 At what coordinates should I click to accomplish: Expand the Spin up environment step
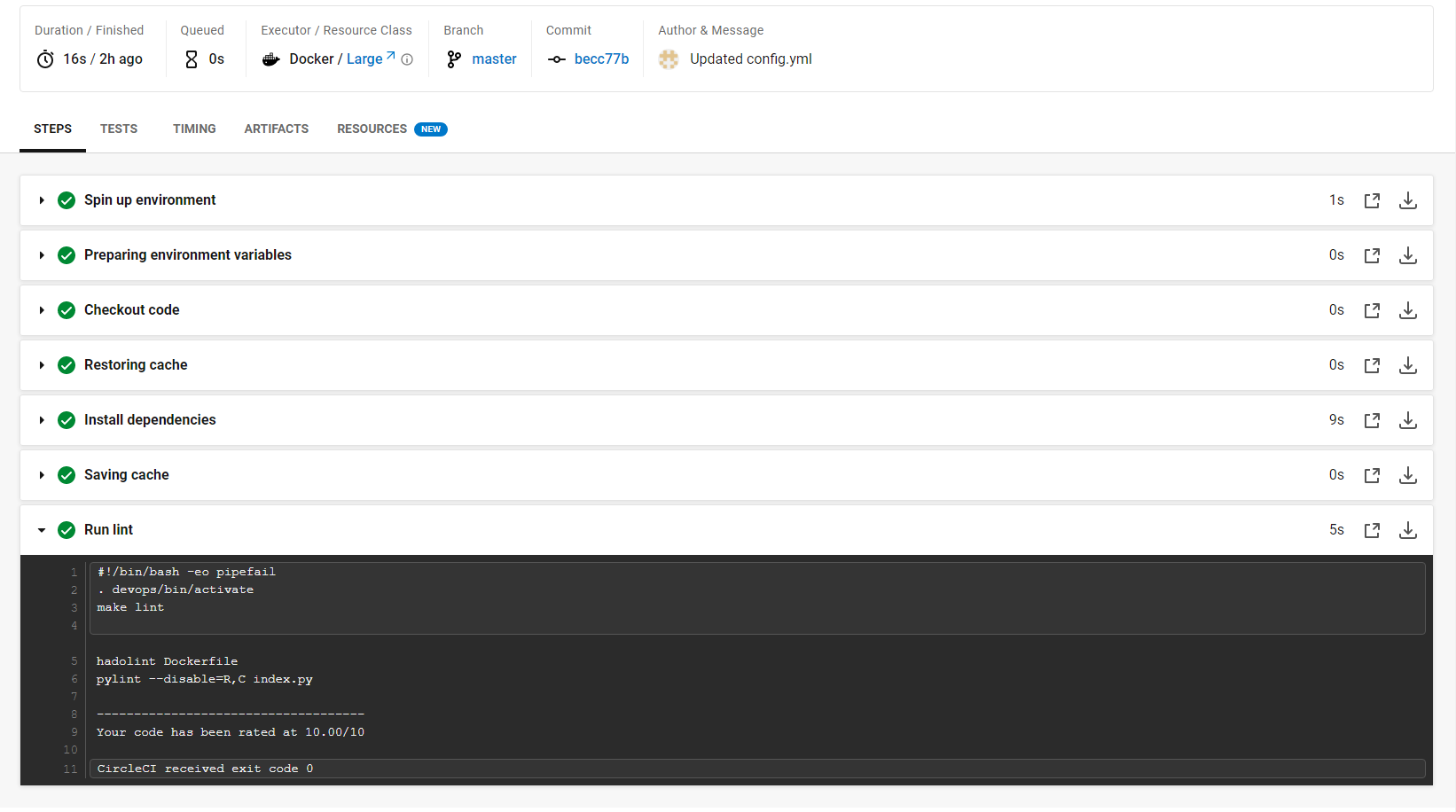[x=42, y=200]
